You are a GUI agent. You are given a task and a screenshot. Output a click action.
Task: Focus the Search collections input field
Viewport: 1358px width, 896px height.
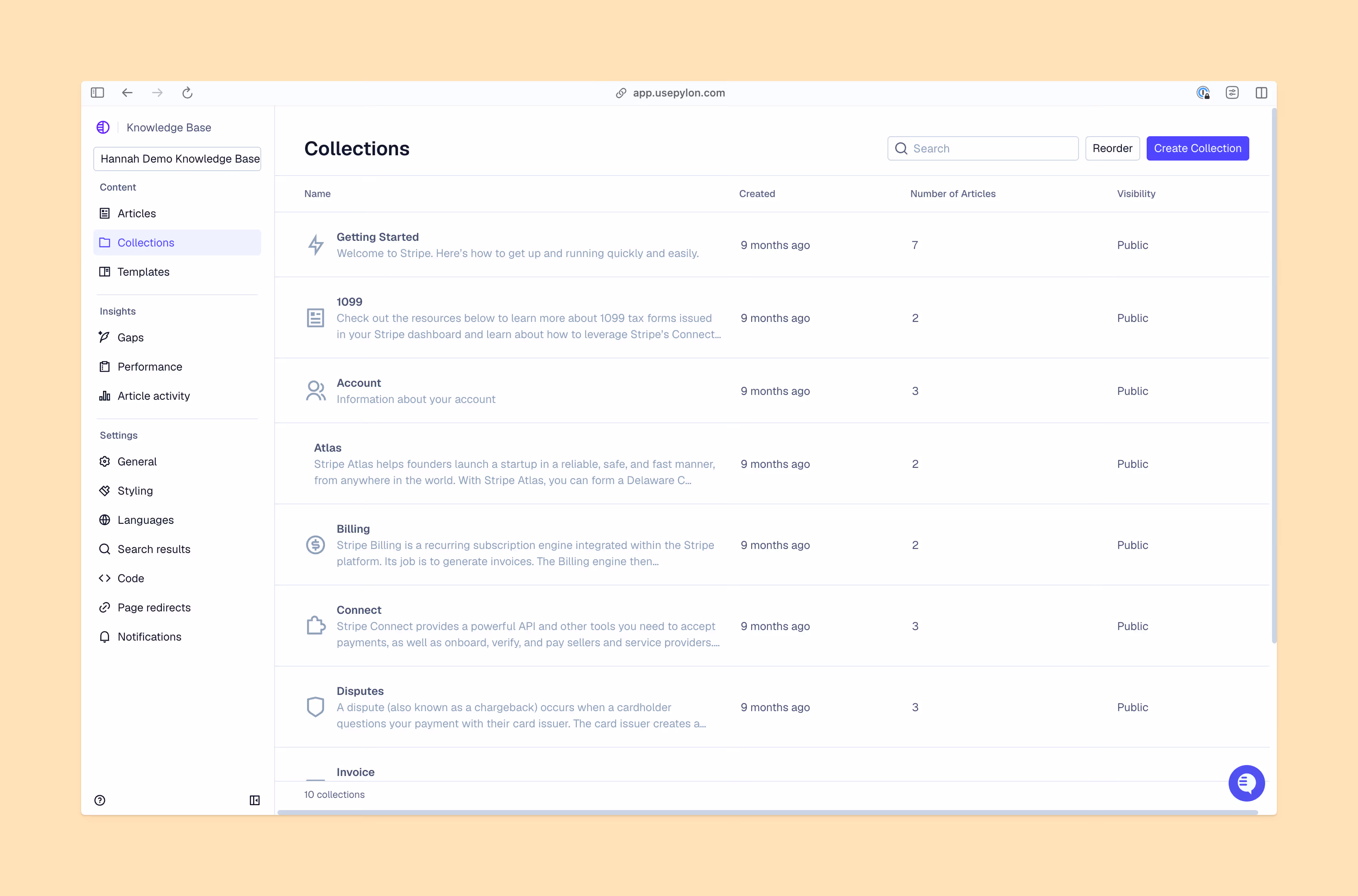tap(983, 148)
